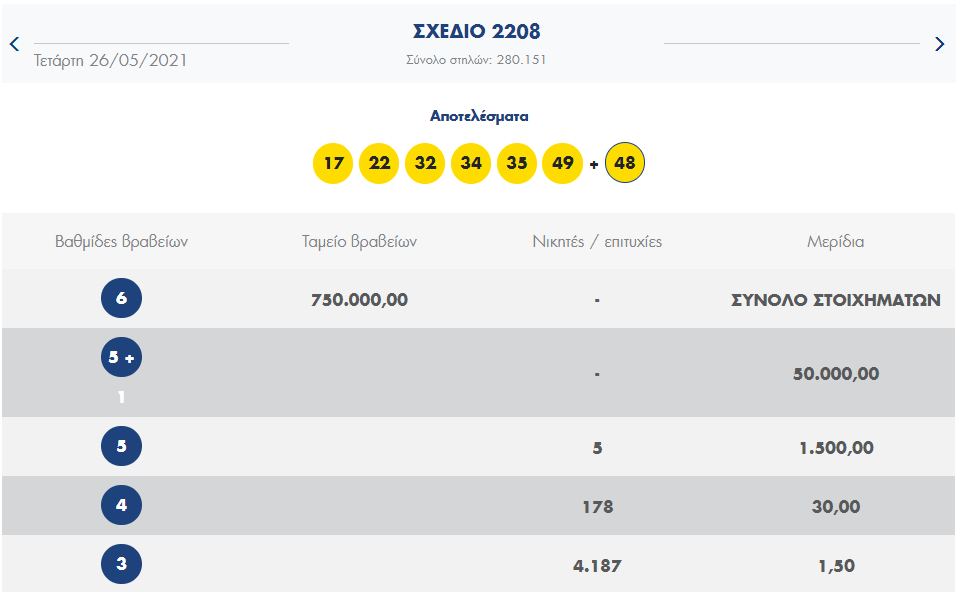Click the Νικητές / επιτυχίες column header
This screenshot has height=592, width=957.
[597, 241]
